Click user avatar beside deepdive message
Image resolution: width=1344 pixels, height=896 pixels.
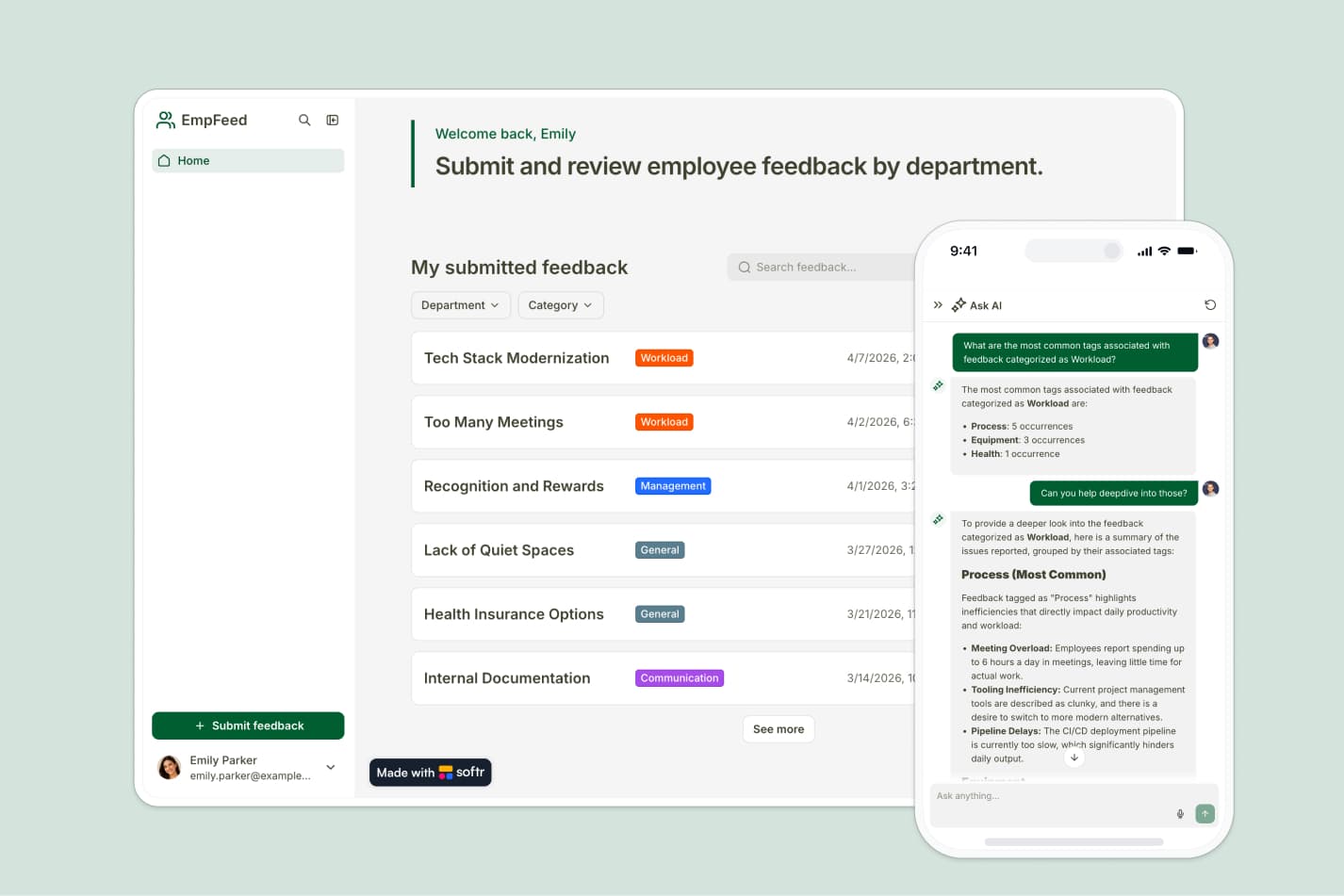tap(1211, 489)
